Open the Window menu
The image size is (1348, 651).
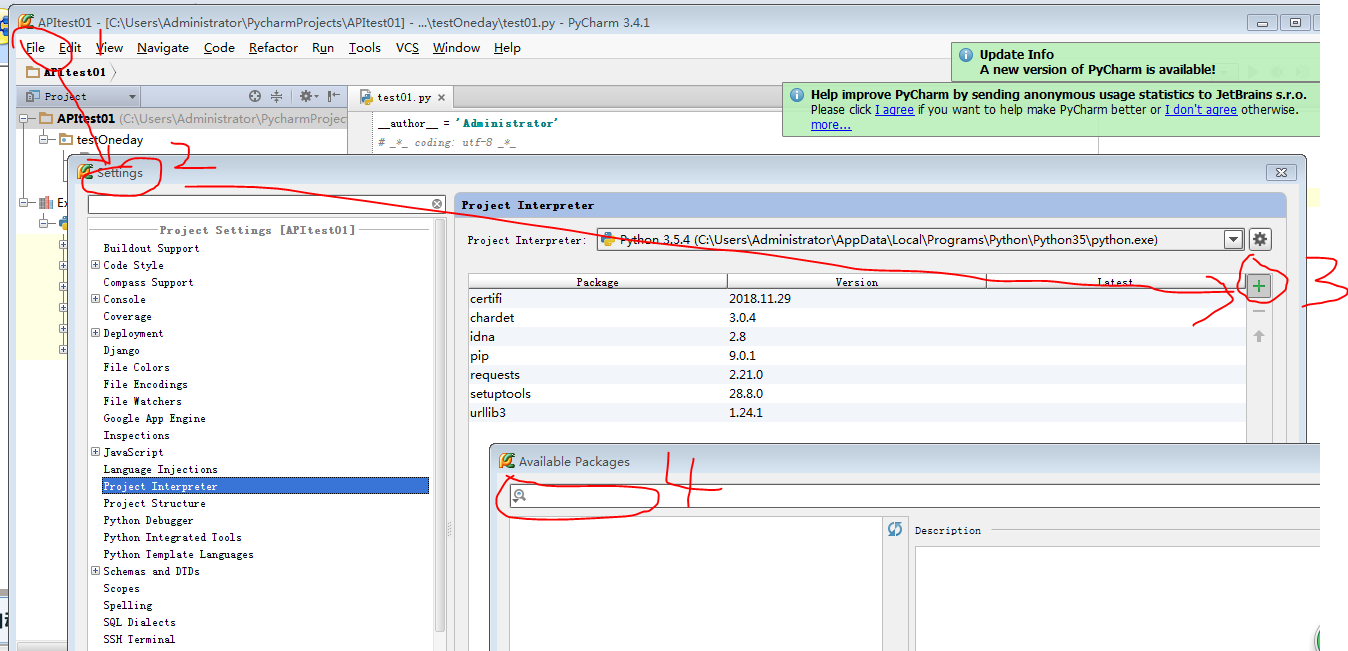(456, 47)
